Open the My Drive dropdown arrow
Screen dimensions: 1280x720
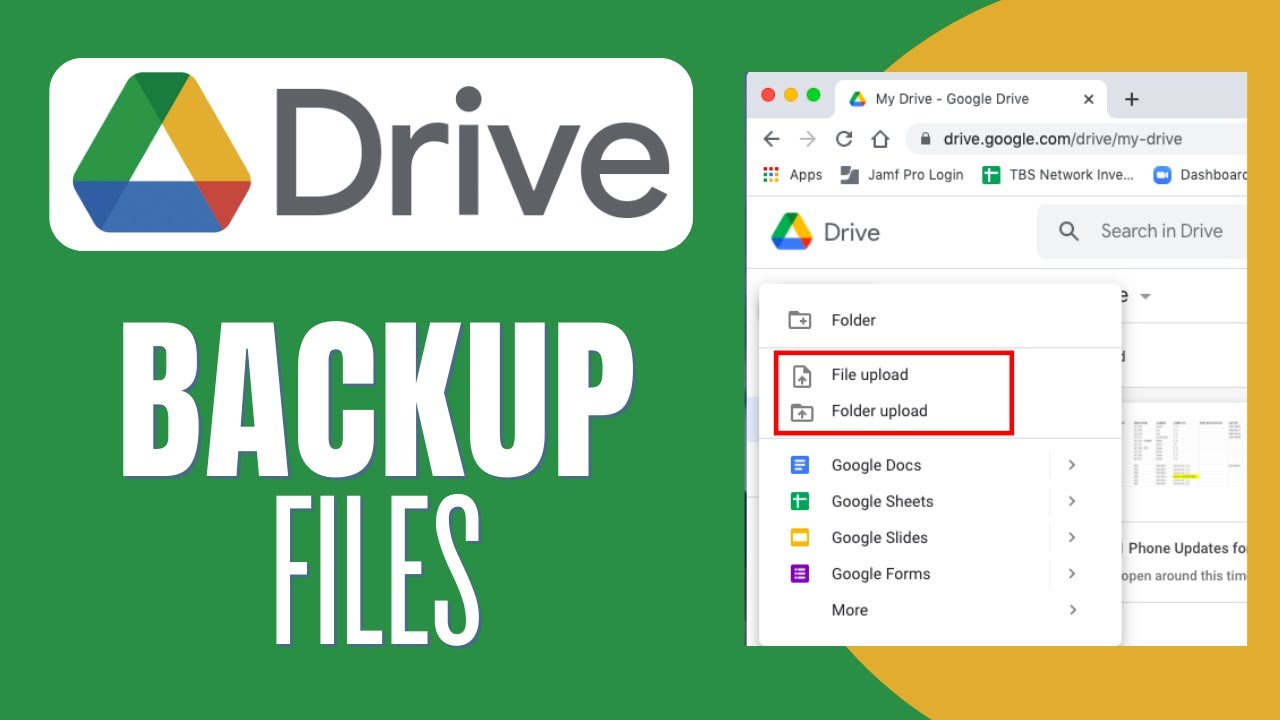pyautogui.click(x=1145, y=297)
